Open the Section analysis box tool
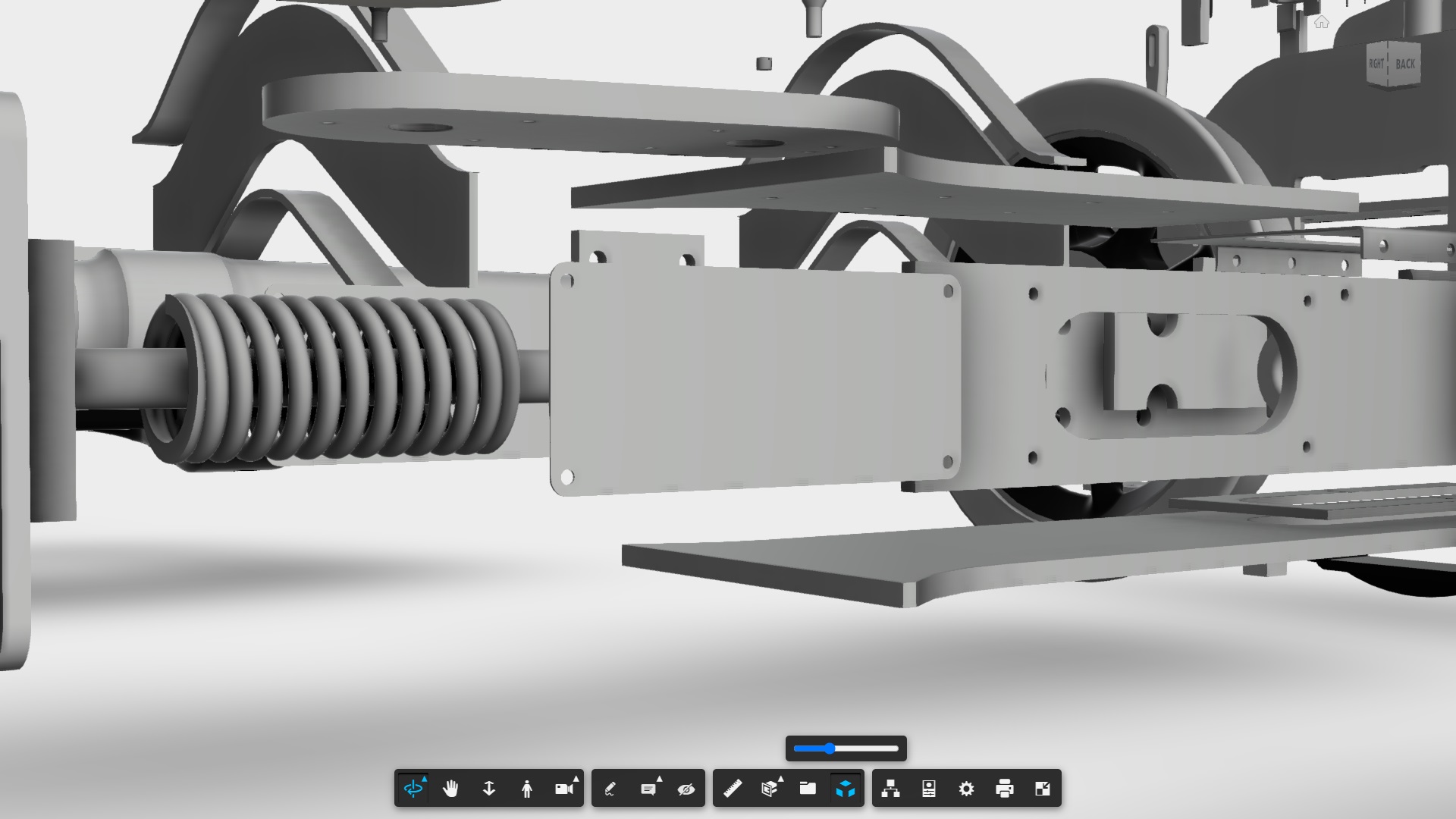 770,789
